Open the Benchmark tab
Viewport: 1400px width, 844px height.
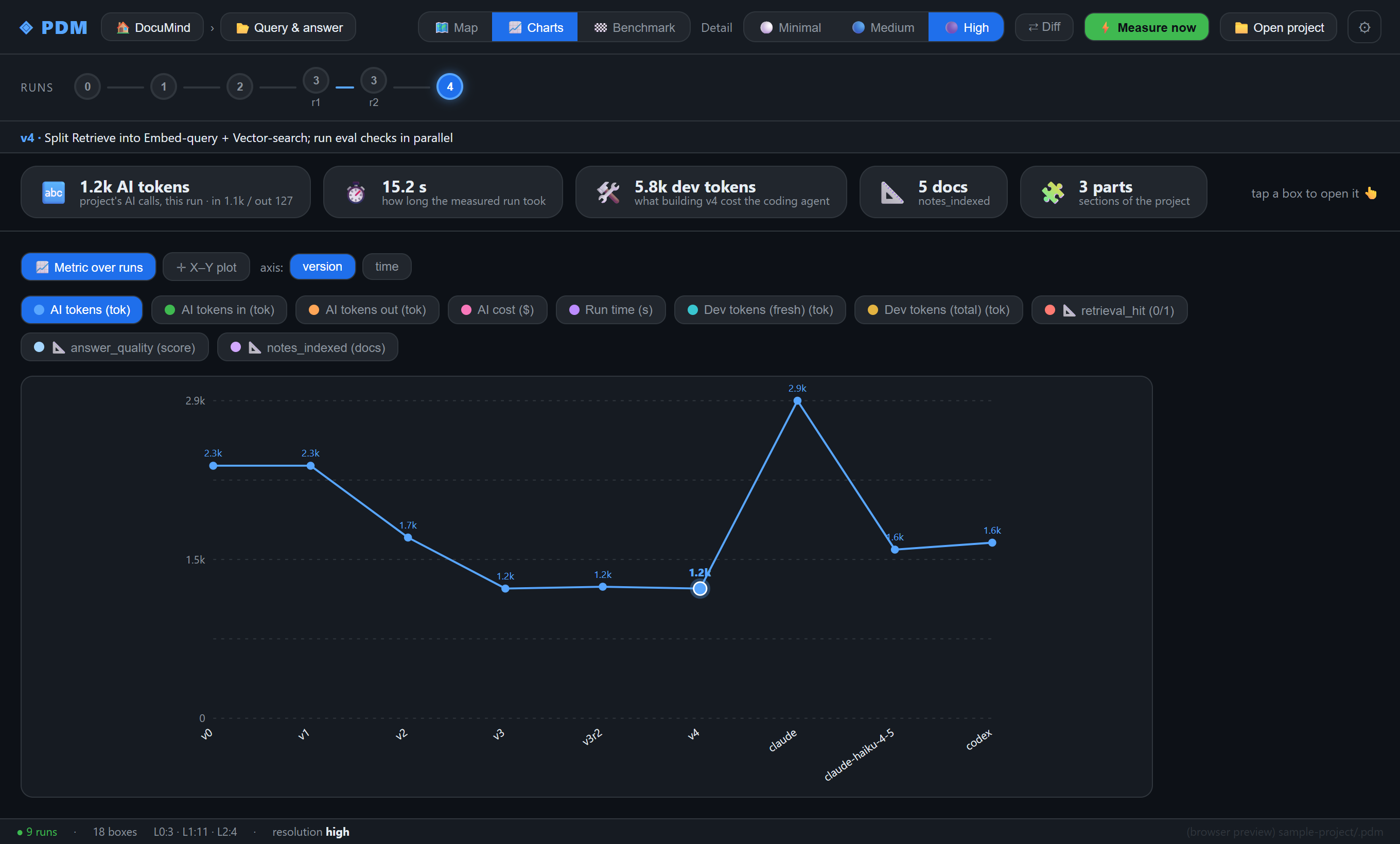pos(634,27)
